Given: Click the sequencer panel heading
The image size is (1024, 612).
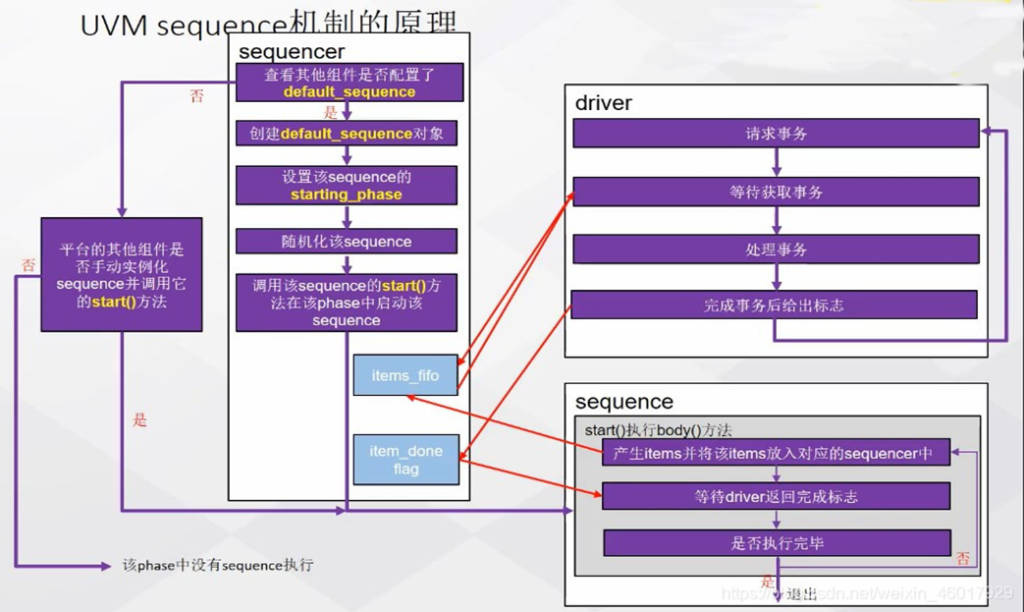Looking at the screenshot, I should [291, 52].
